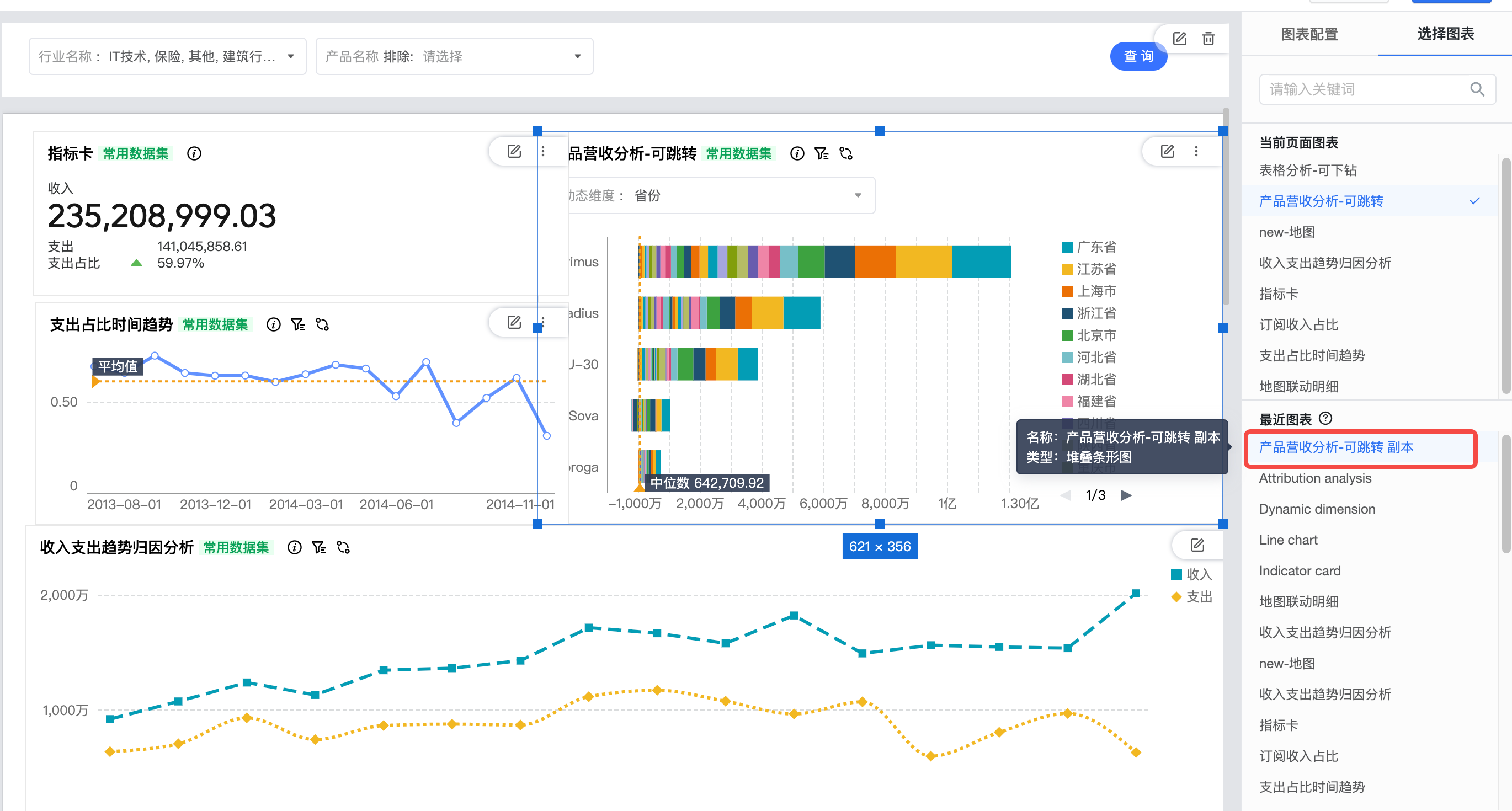Show info icon of 产品营收分析-可跳转 chart
Screen dimensions: 1512x811
pos(796,154)
